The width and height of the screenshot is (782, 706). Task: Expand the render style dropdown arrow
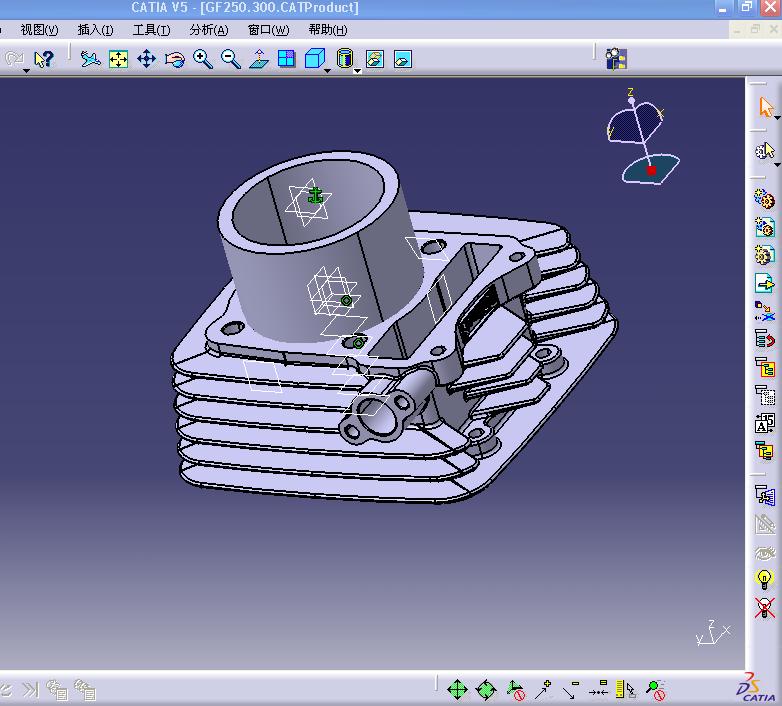(x=357, y=71)
